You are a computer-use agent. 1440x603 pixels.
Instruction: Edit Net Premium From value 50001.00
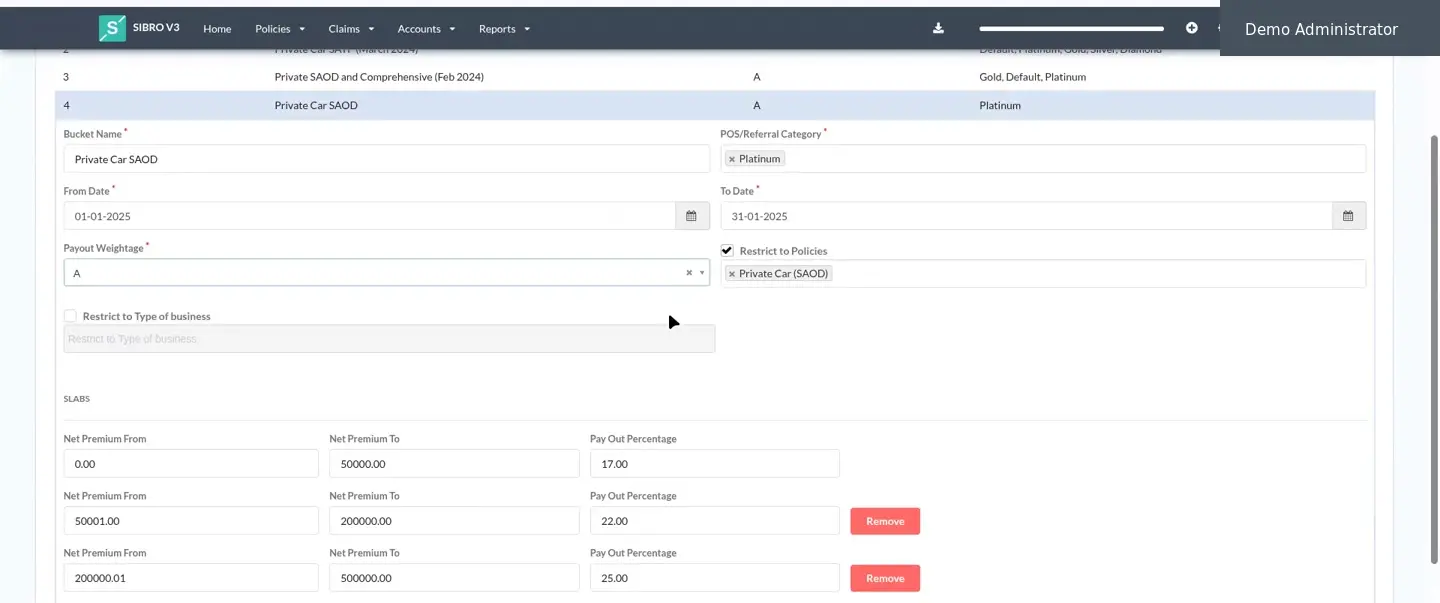point(191,521)
